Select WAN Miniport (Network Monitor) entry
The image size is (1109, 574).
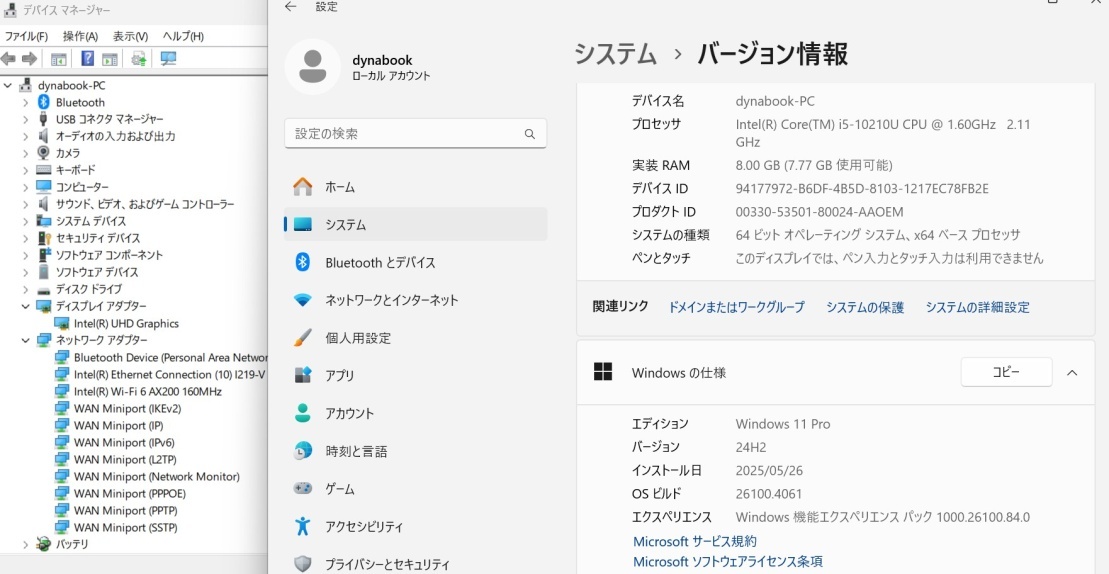coord(156,476)
